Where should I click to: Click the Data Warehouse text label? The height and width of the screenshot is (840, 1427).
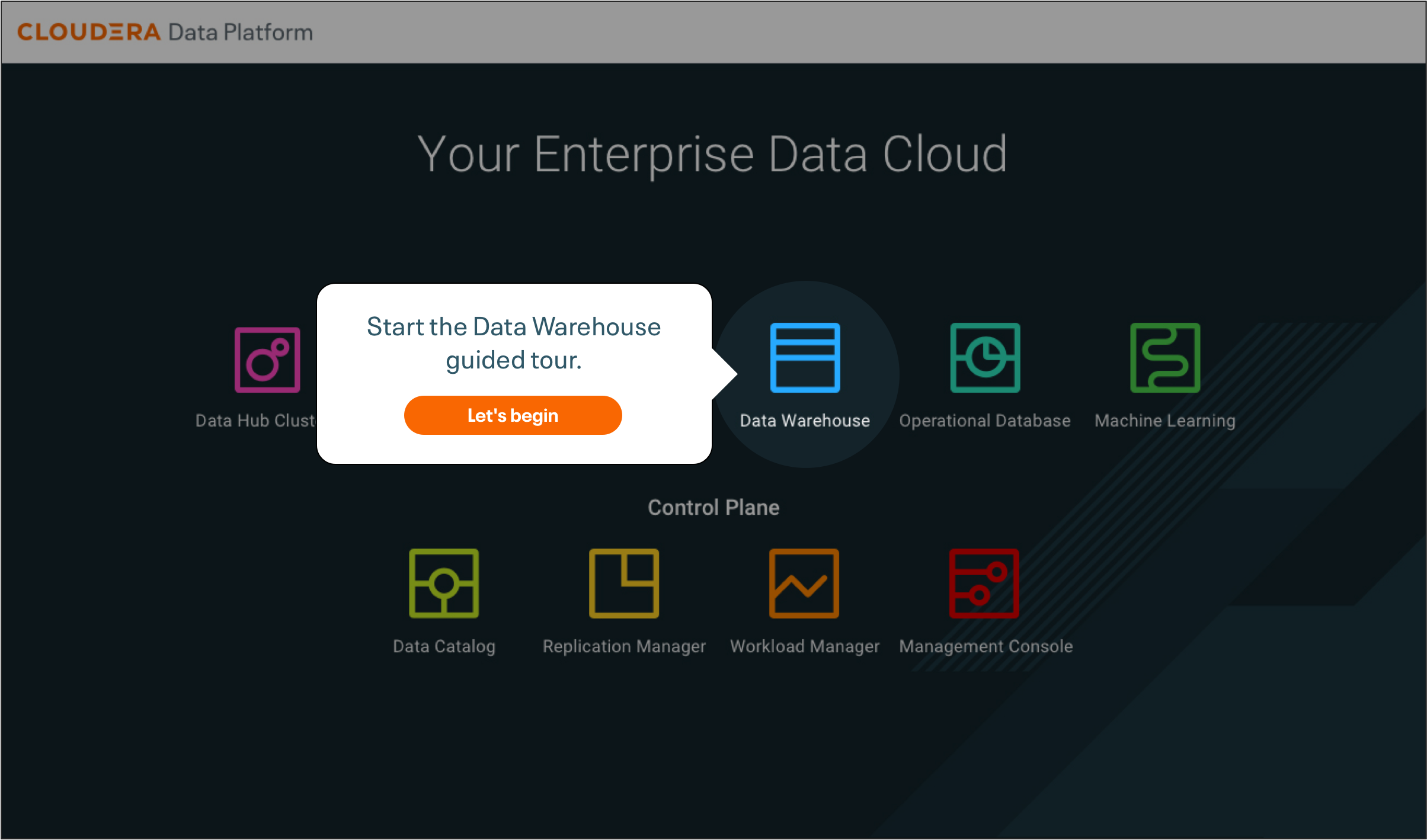click(804, 421)
